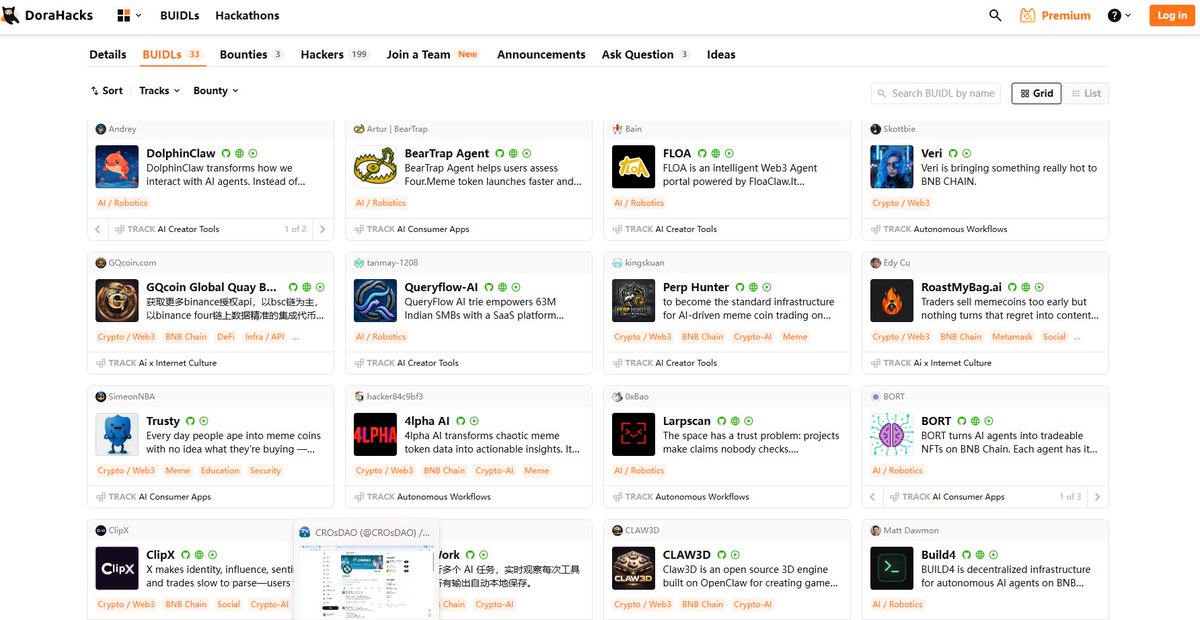Open author SimeonNBA profile
Image resolution: width=1200 pixels, height=620 pixels.
tap(125, 396)
